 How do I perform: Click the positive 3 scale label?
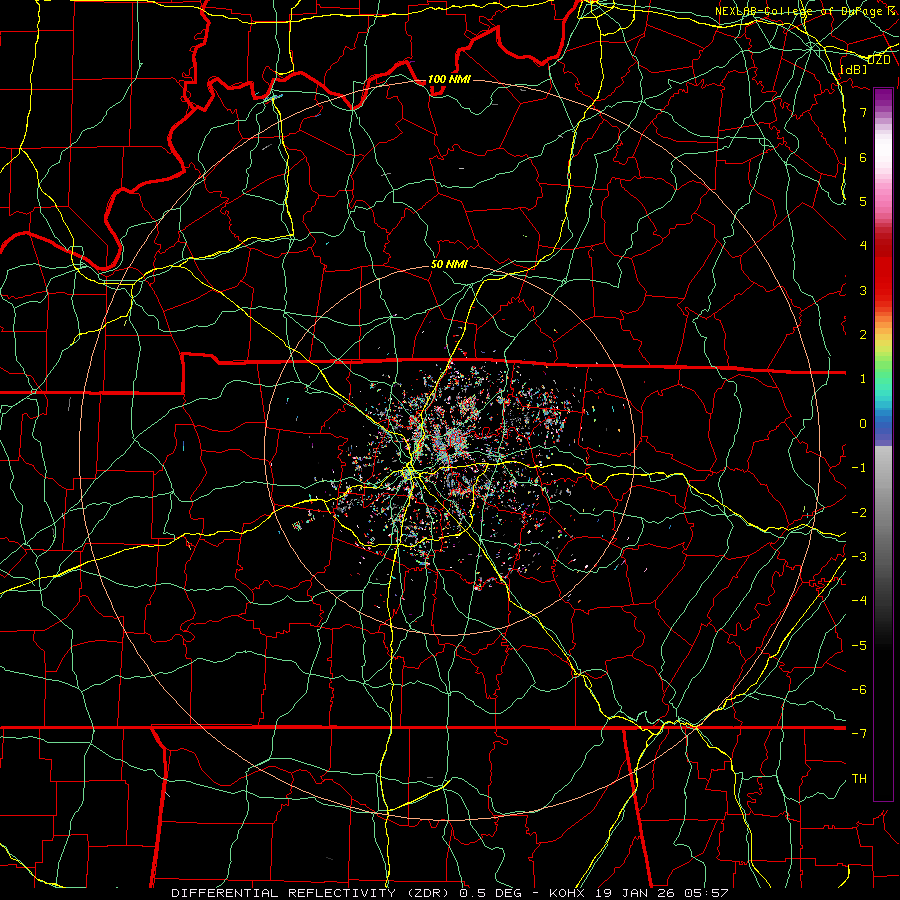[x=863, y=290]
